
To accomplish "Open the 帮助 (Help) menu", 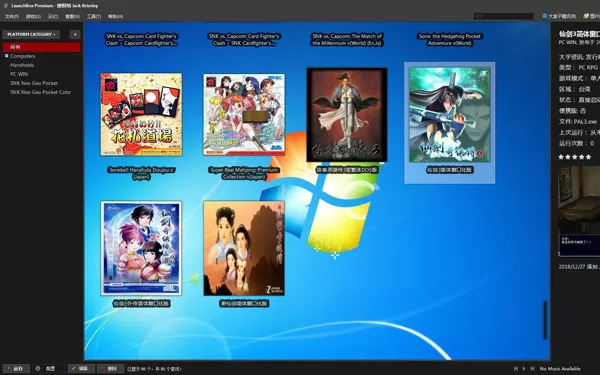I will pyautogui.click(x=115, y=16).
